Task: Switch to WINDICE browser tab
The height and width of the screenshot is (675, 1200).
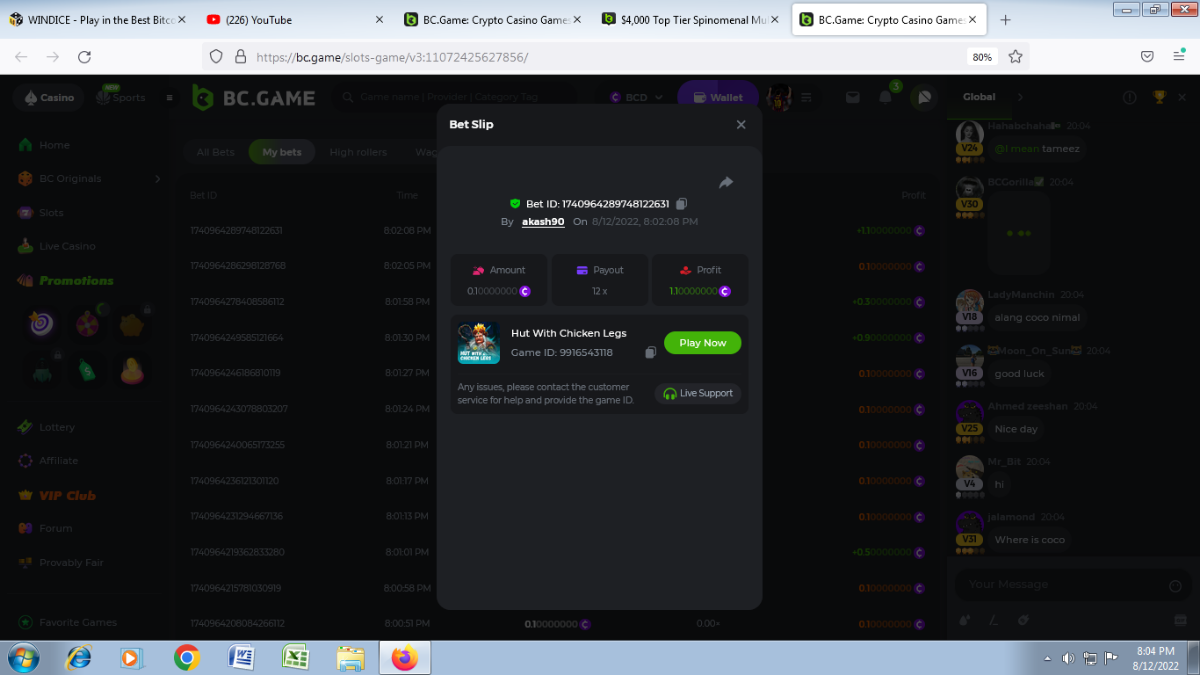Action: pyautogui.click(x=95, y=20)
